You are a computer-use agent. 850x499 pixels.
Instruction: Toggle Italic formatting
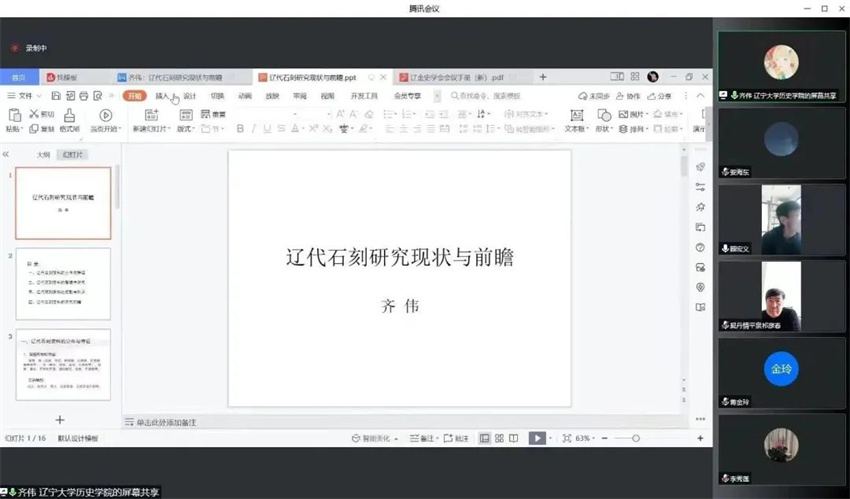(x=253, y=128)
